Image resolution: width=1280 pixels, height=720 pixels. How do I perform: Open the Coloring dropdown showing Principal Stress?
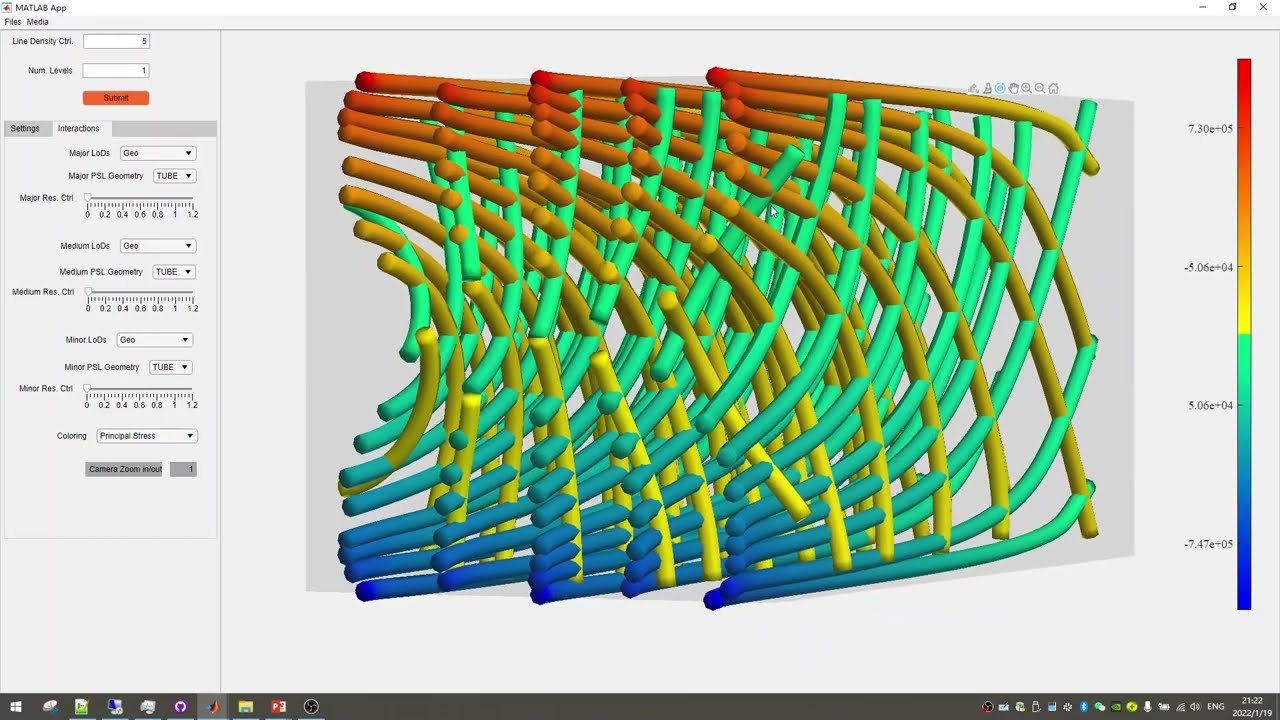(x=146, y=435)
